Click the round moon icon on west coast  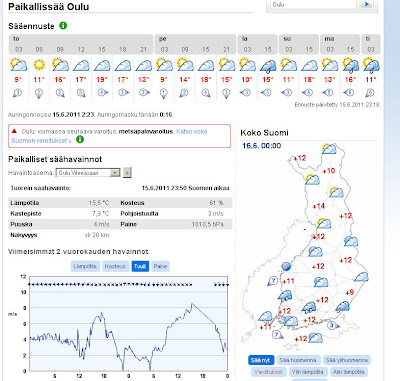286,266
